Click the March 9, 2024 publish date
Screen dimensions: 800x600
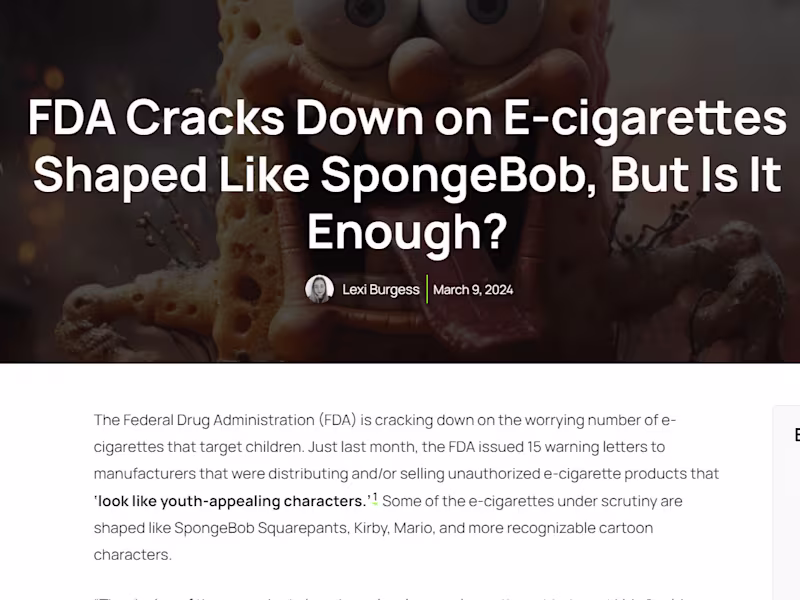click(x=473, y=290)
